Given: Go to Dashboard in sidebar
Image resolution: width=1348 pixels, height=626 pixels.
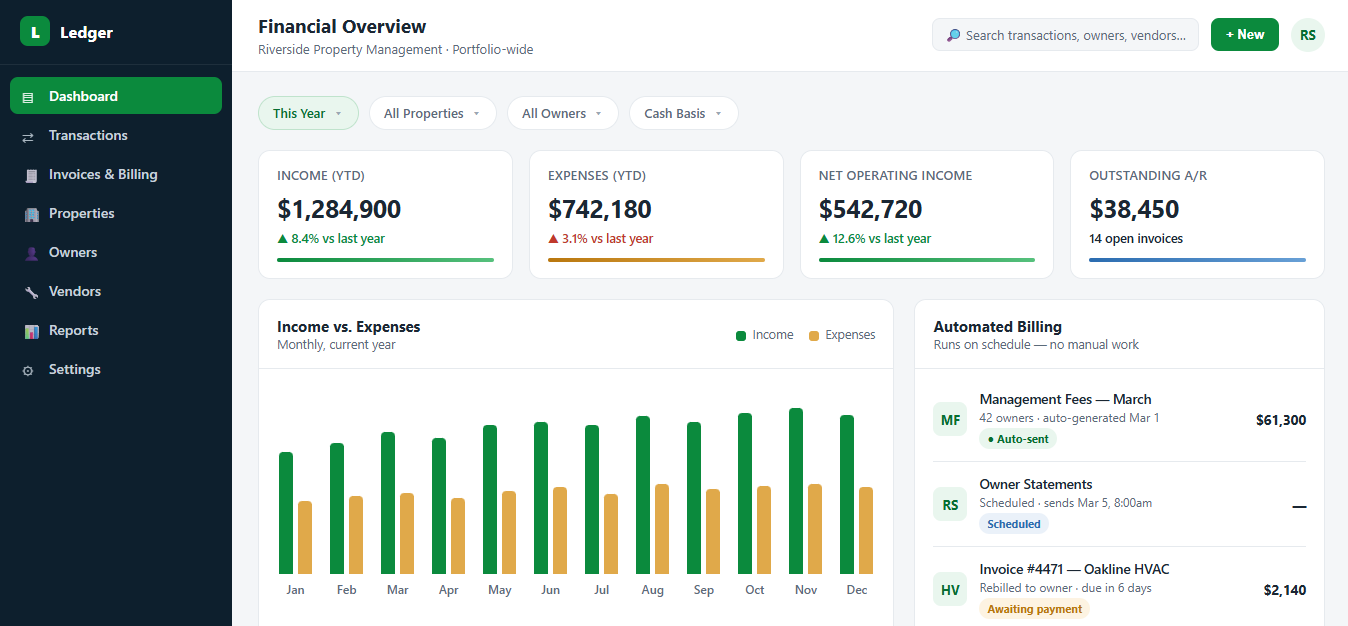Looking at the screenshot, I should [116, 96].
